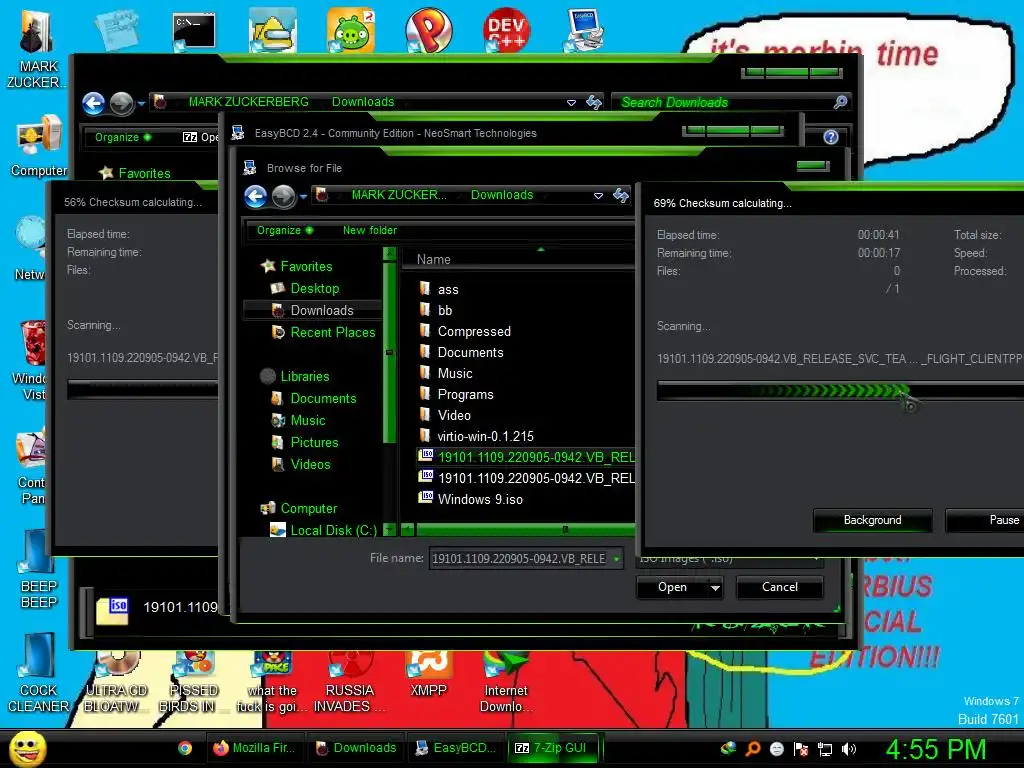Select Desktop under Favorites
1024x768 pixels.
coord(315,288)
